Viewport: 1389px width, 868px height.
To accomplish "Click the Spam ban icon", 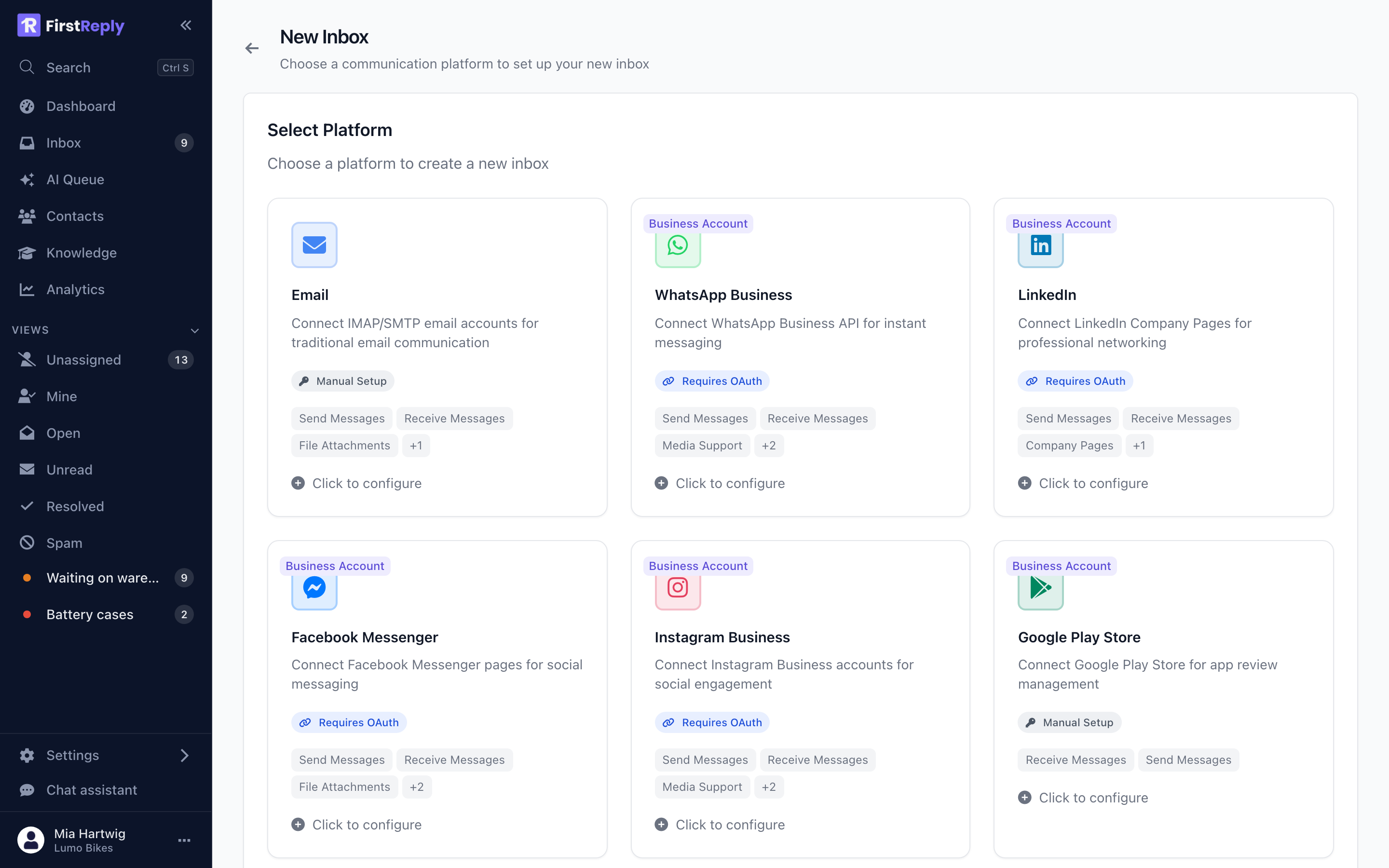I will pyautogui.click(x=27, y=543).
